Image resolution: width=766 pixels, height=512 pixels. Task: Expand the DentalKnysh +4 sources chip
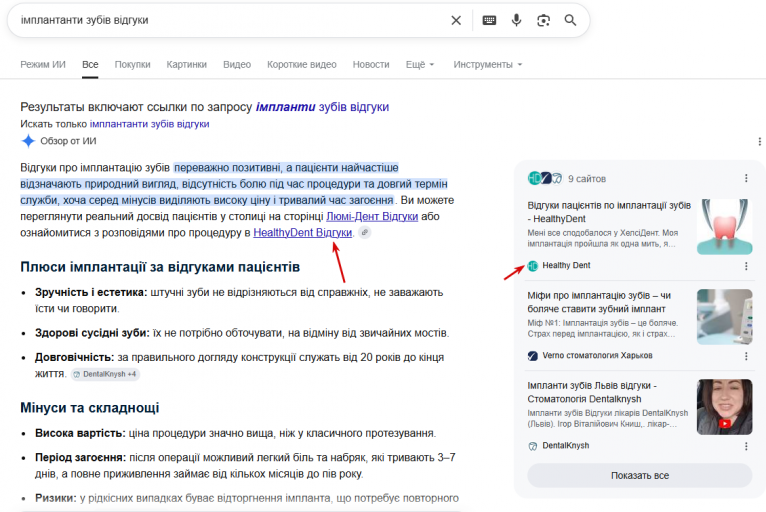(105, 374)
